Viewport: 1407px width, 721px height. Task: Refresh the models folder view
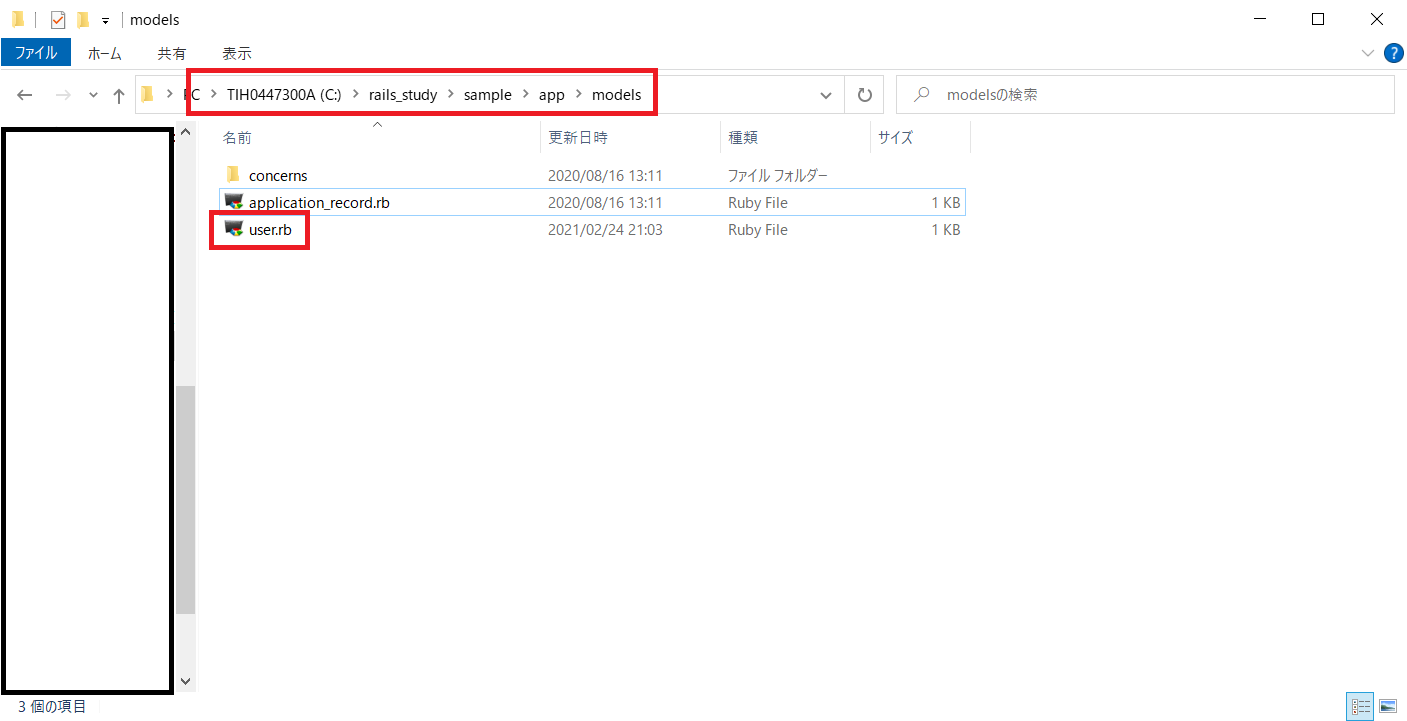(864, 95)
